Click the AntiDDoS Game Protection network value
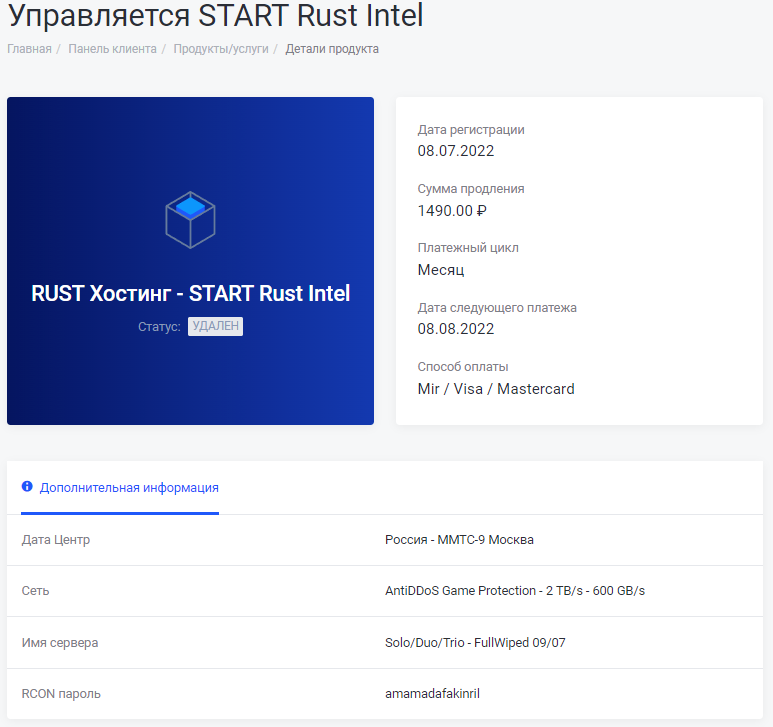Viewport: 773px width, 727px height. (x=515, y=591)
